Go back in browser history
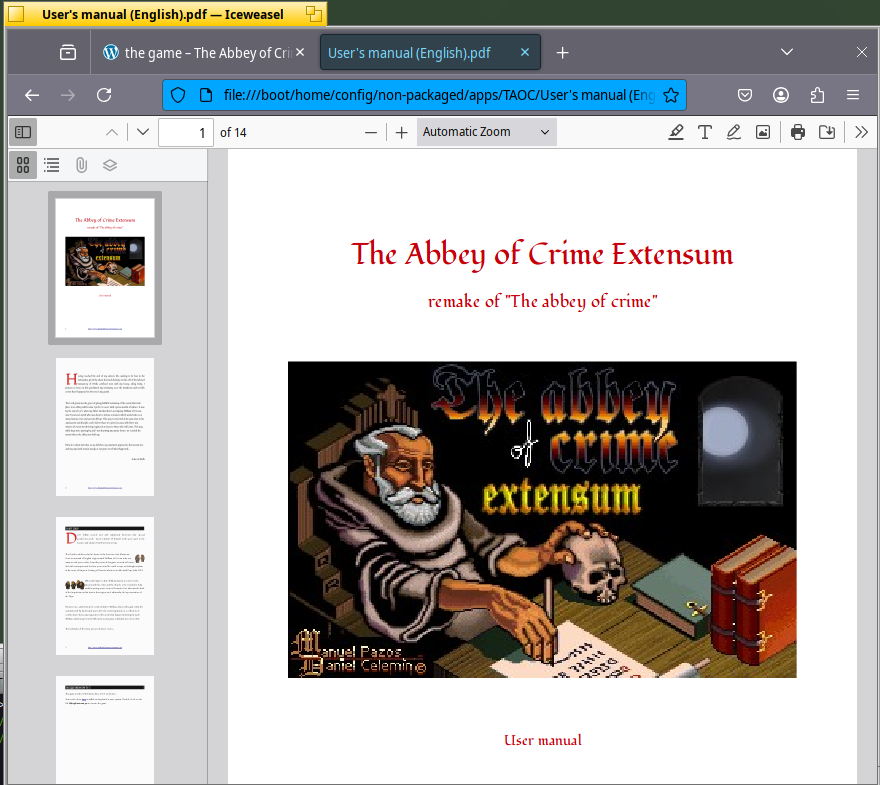Screen dimensions: 880x785 [32, 95]
